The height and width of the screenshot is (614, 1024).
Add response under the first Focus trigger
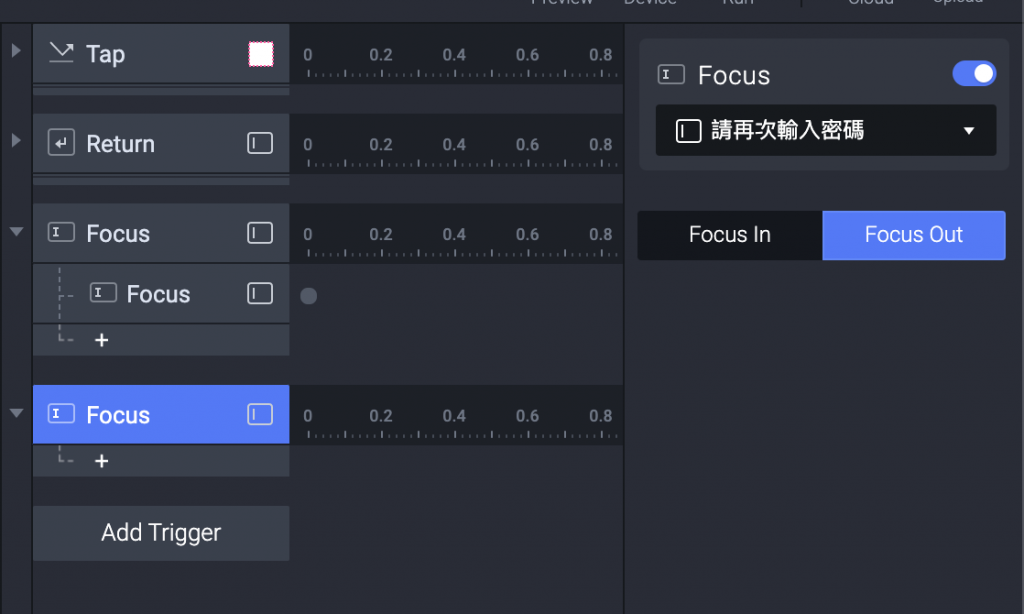coord(101,340)
